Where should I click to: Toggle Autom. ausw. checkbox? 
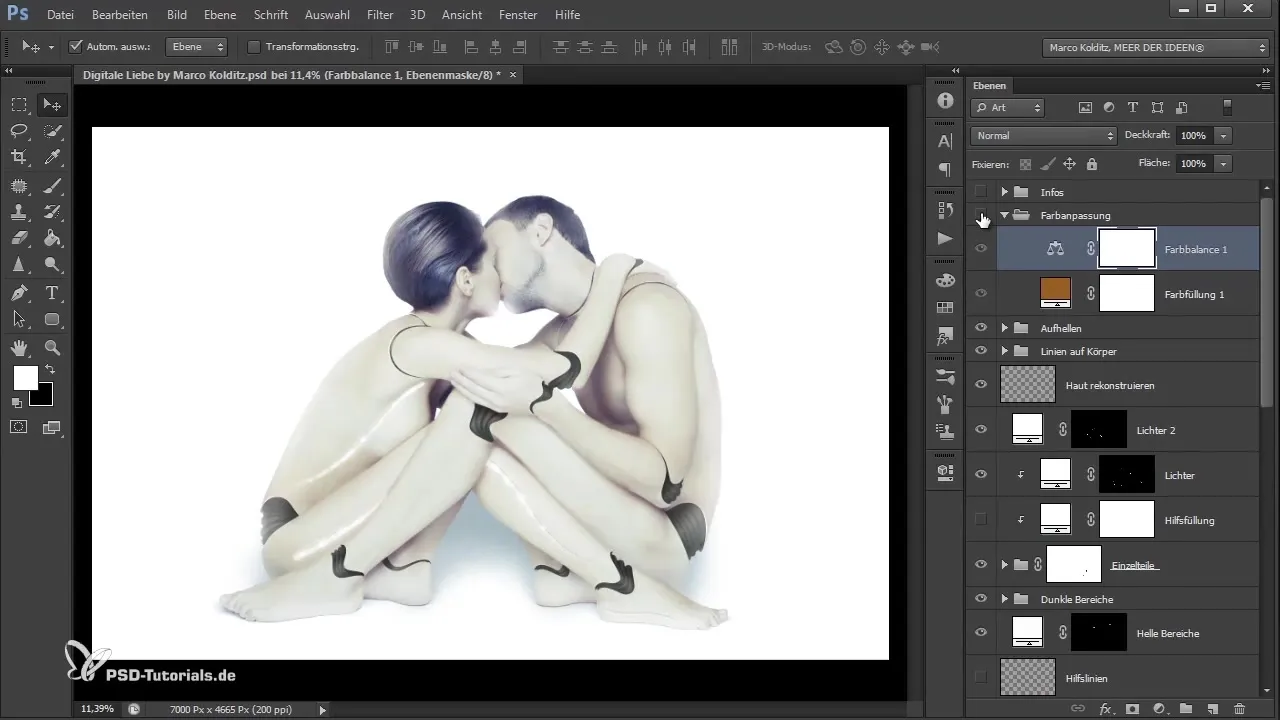[x=77, y=46]
